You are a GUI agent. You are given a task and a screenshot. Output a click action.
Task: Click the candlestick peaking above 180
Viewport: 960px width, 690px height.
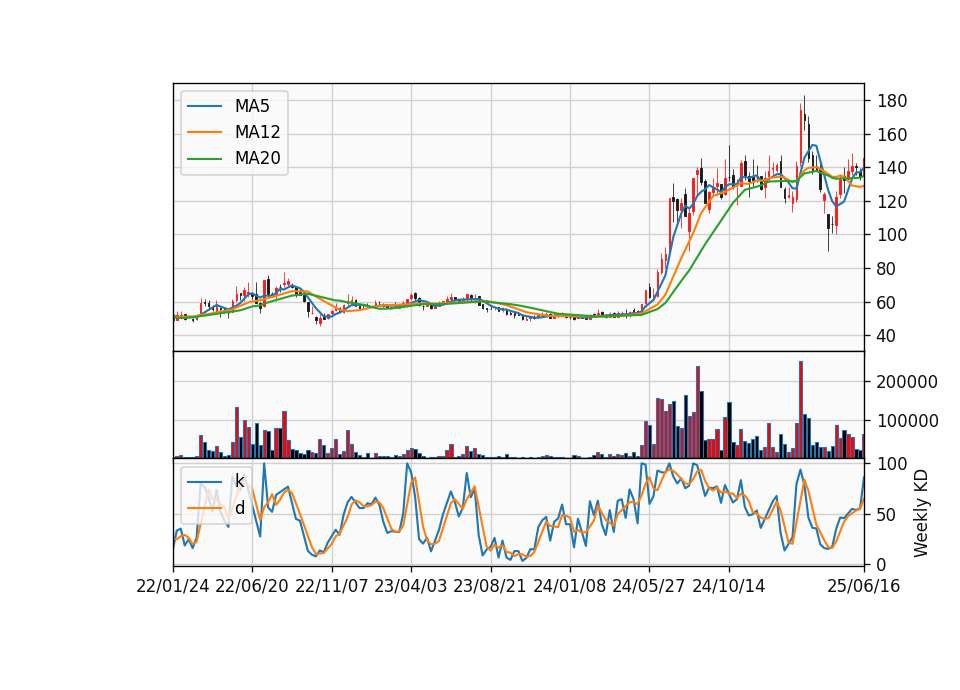pyautogui.click(x=804, y=113)
